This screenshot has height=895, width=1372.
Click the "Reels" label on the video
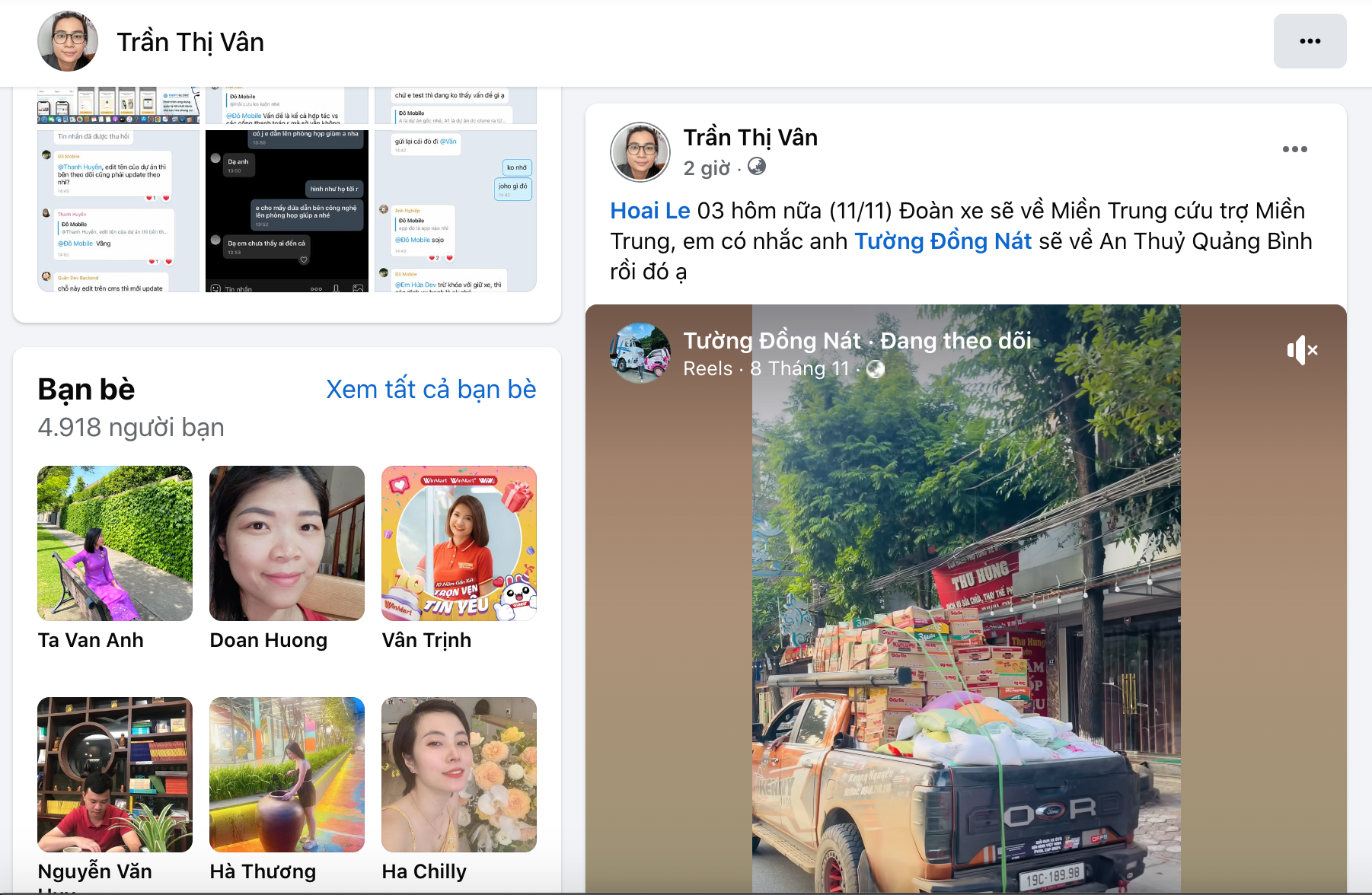coord(707,369)
